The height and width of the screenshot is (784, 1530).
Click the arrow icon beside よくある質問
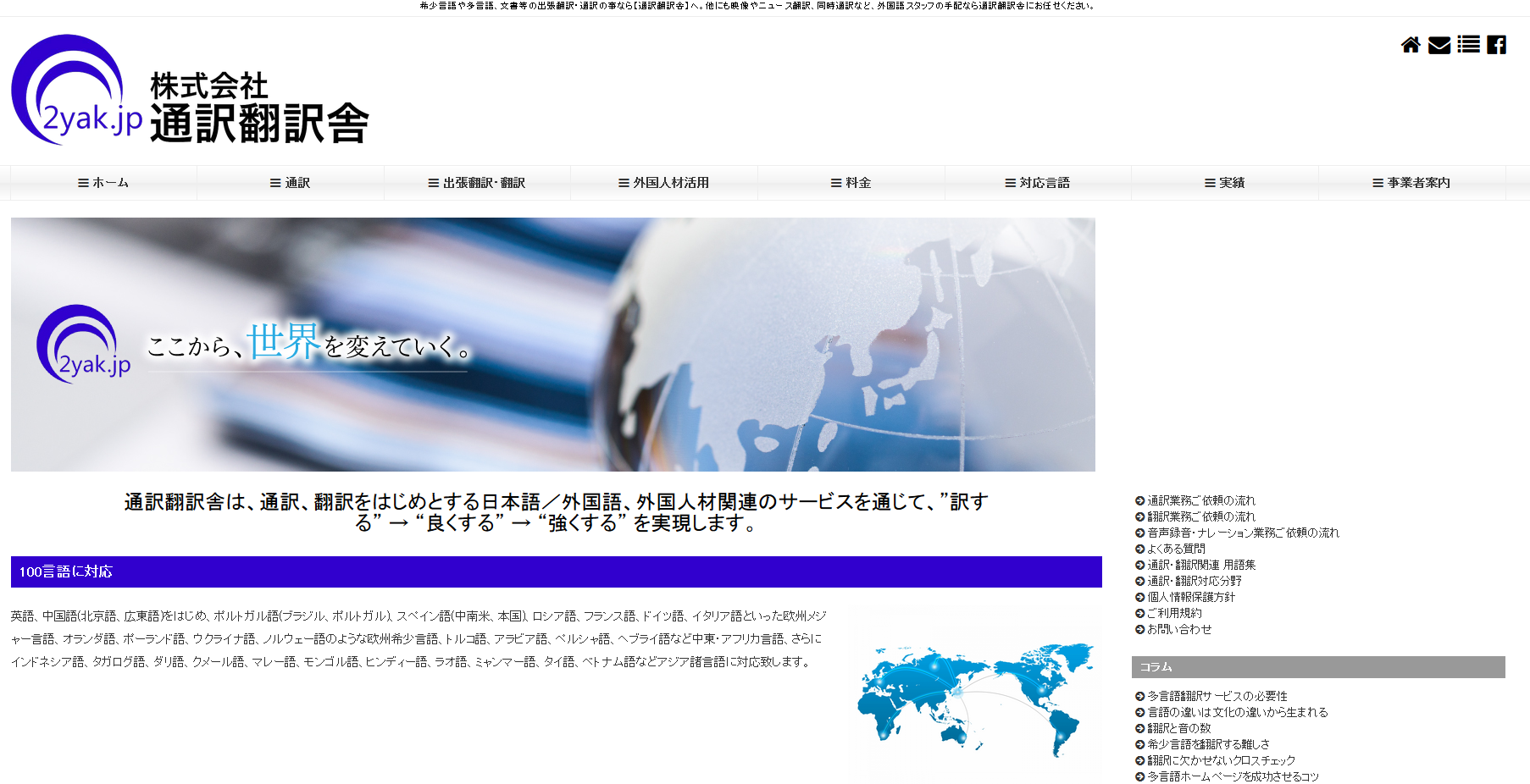coord(1139,549)
